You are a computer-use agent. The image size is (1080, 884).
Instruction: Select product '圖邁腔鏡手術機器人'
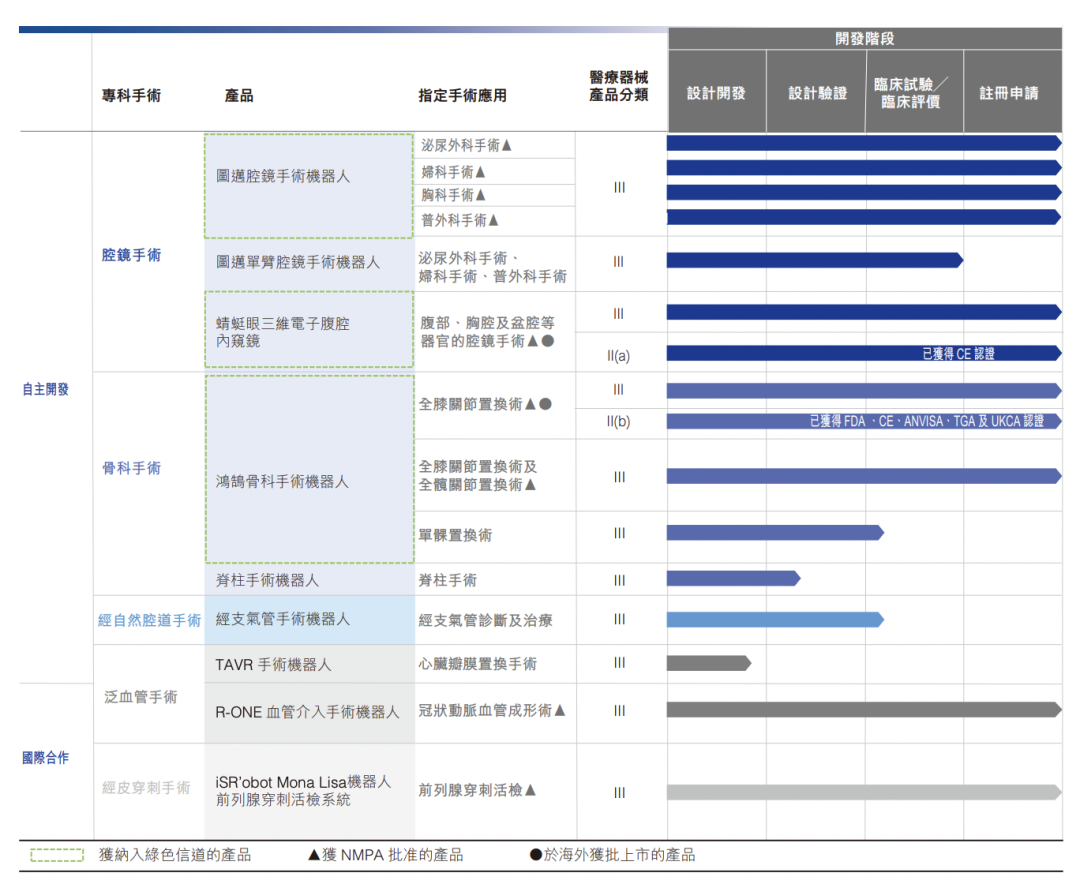pos(282,176)
